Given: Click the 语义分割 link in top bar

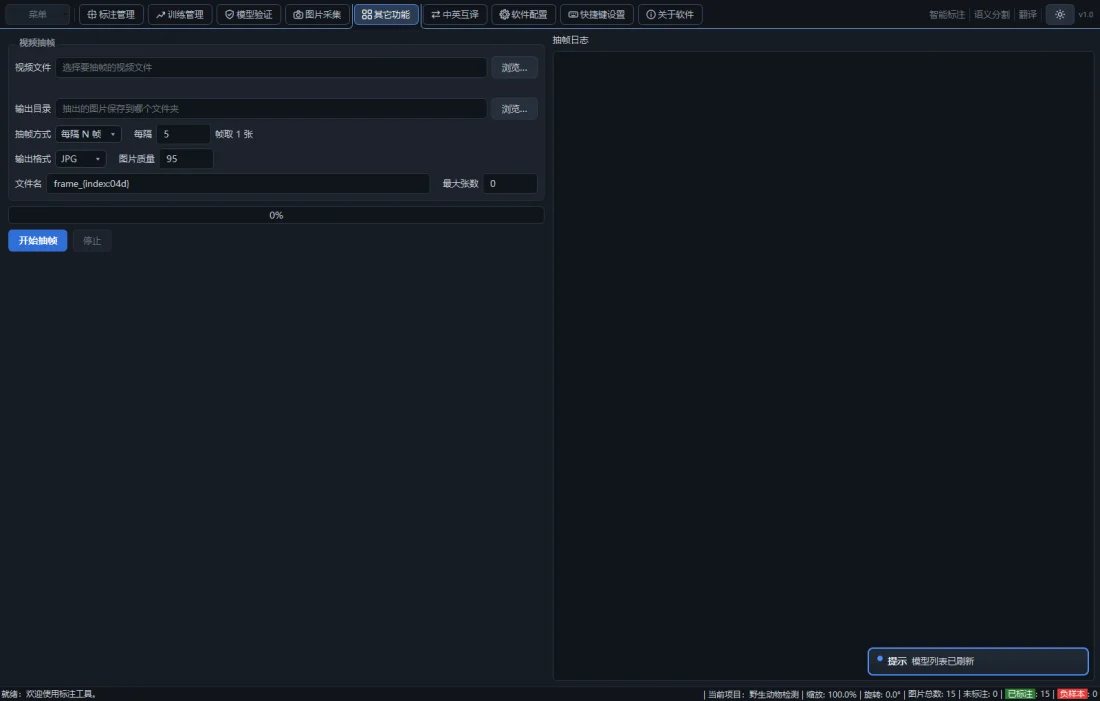Looking at the screenshot, I should pyautogui.click(x=991, y=15).
